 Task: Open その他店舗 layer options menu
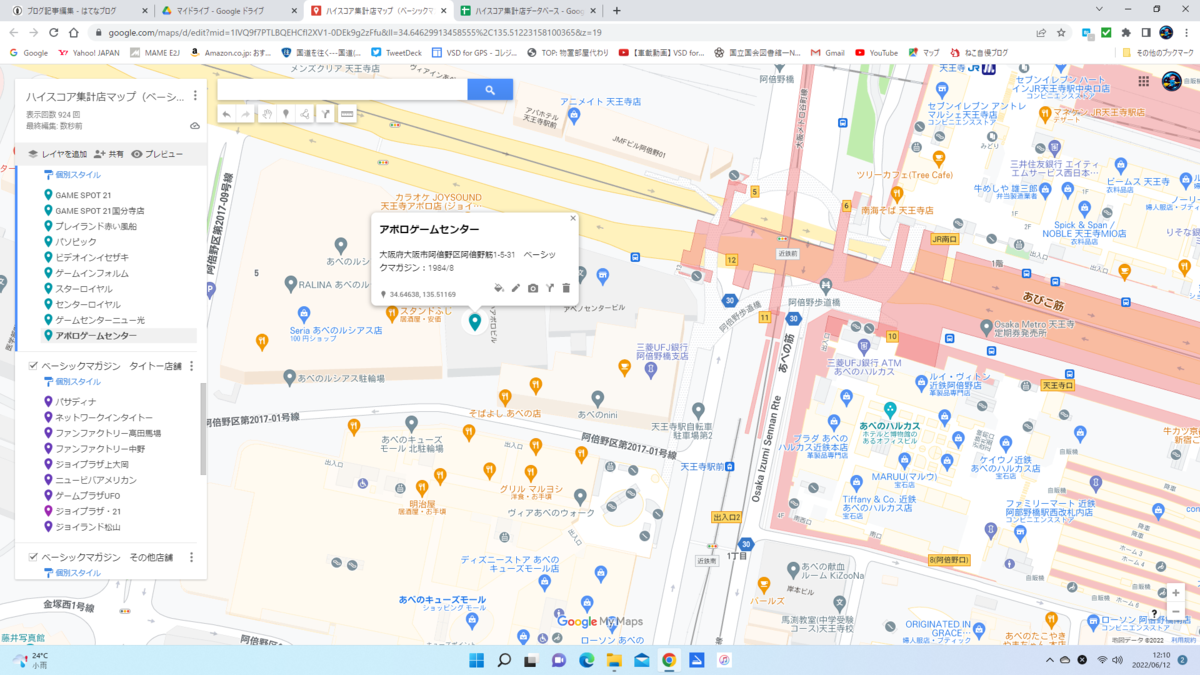192,557
